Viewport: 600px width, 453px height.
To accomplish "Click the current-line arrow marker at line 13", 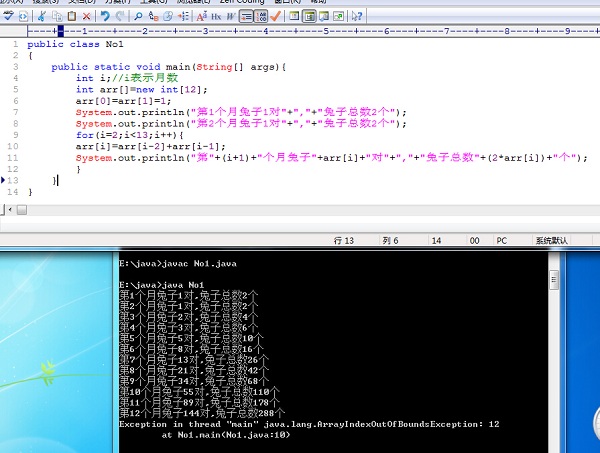I will [3, 180].
